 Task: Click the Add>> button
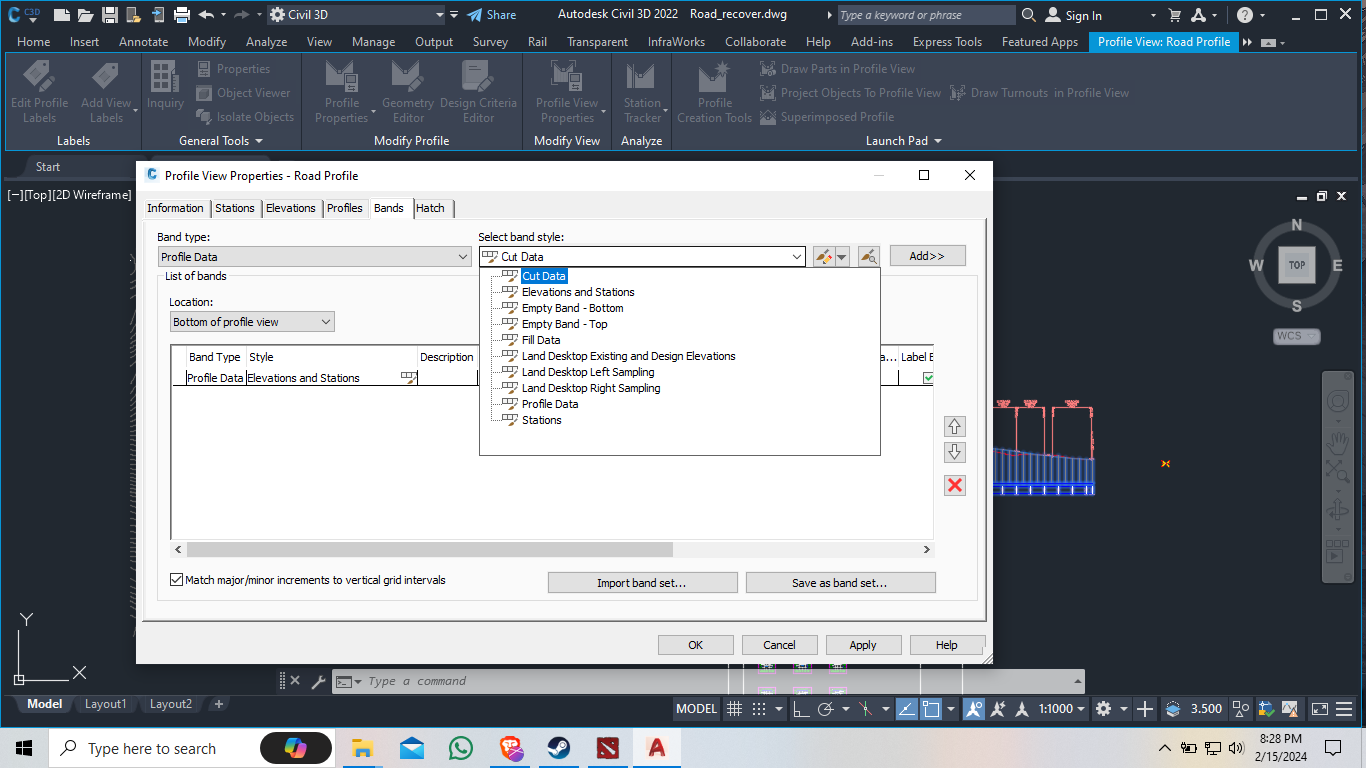click(x=927, y=255)
